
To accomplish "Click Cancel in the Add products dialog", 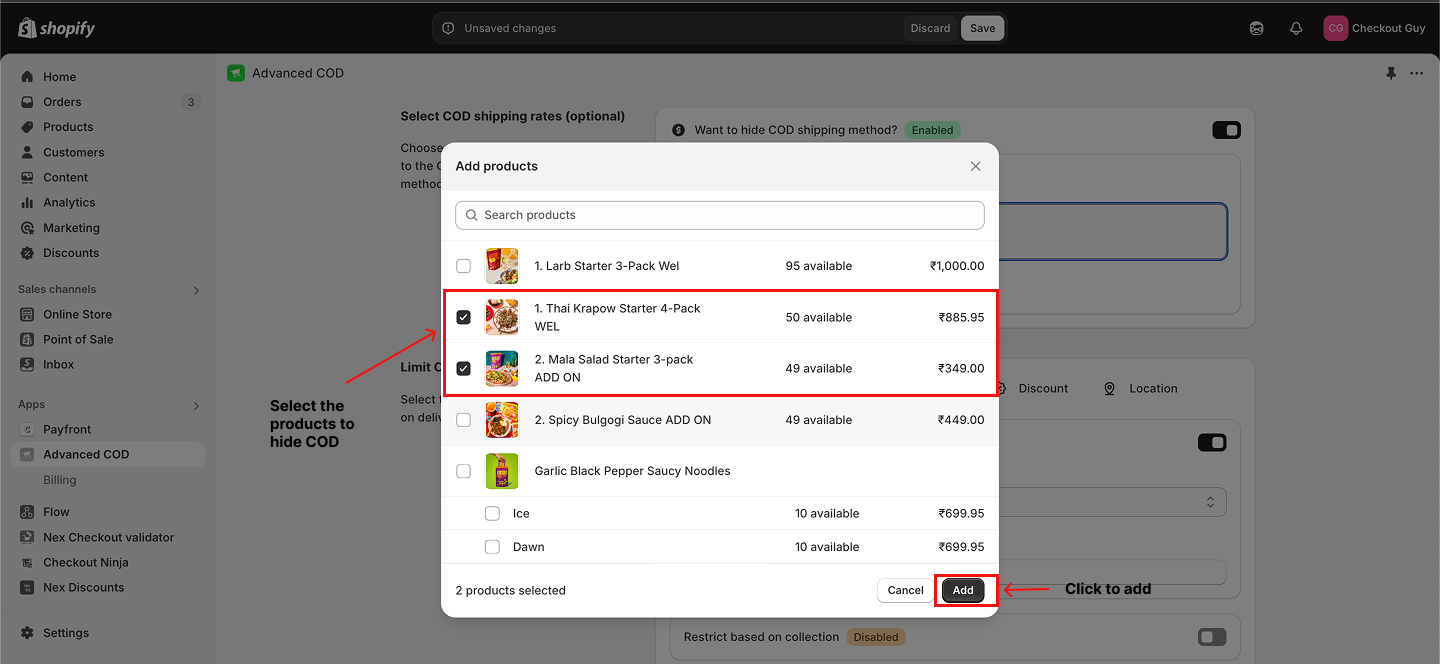I will [905, 590].
